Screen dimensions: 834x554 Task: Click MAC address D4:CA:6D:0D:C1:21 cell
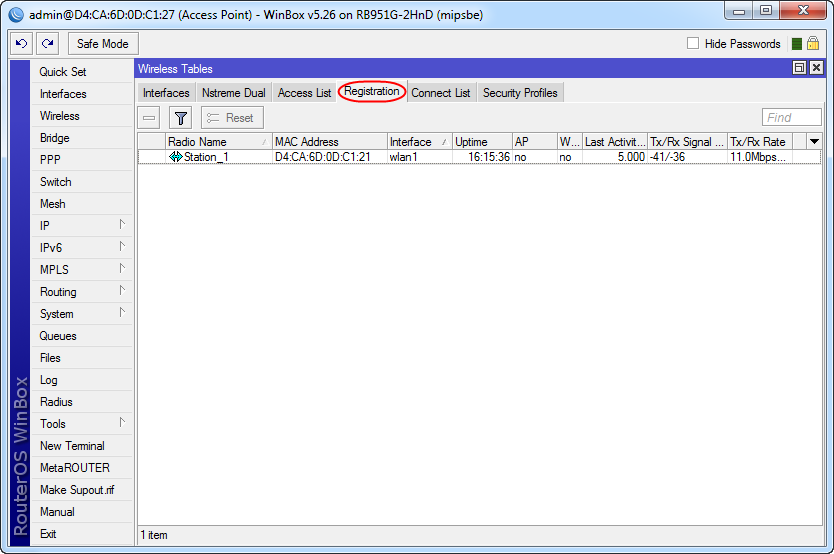coord(330,157)
